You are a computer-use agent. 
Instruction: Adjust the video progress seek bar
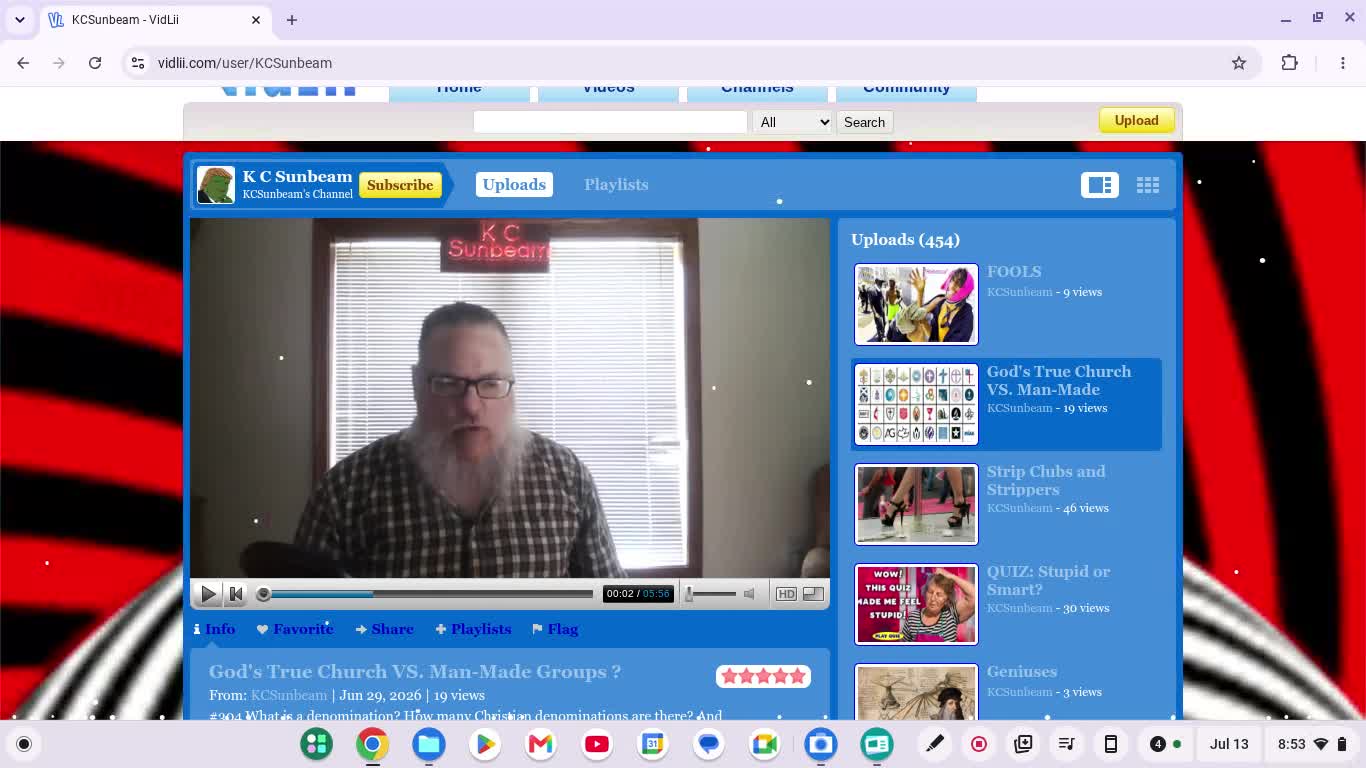[427, 594]
